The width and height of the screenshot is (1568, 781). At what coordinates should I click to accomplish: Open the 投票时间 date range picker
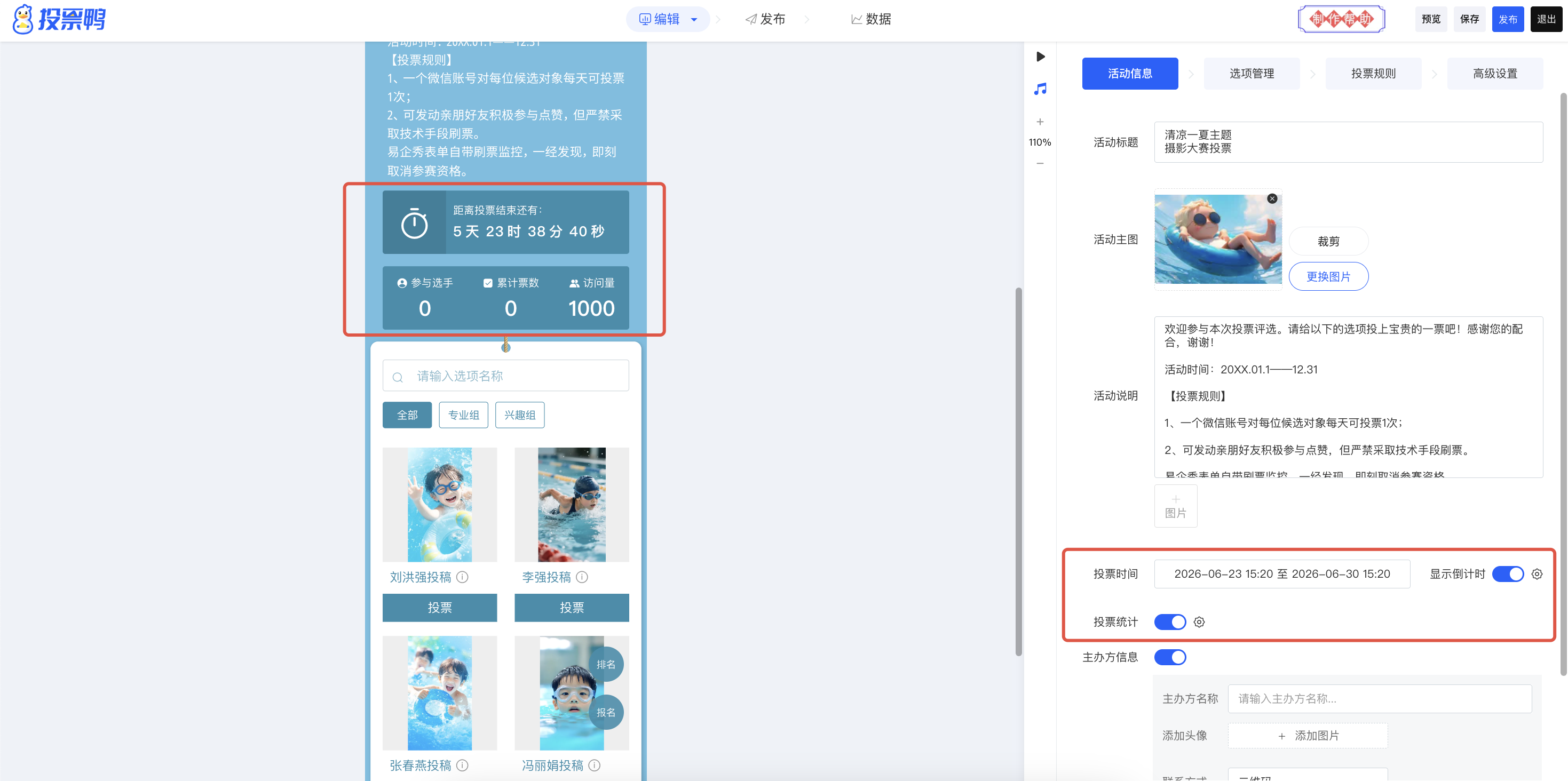(x=1282, y=573)
